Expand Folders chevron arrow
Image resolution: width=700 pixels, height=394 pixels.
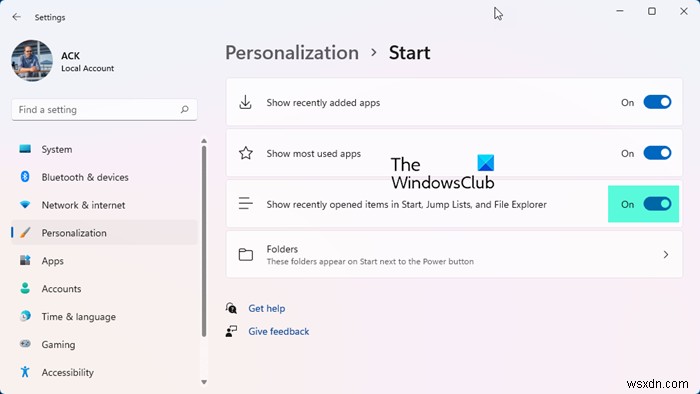(666, 255)
